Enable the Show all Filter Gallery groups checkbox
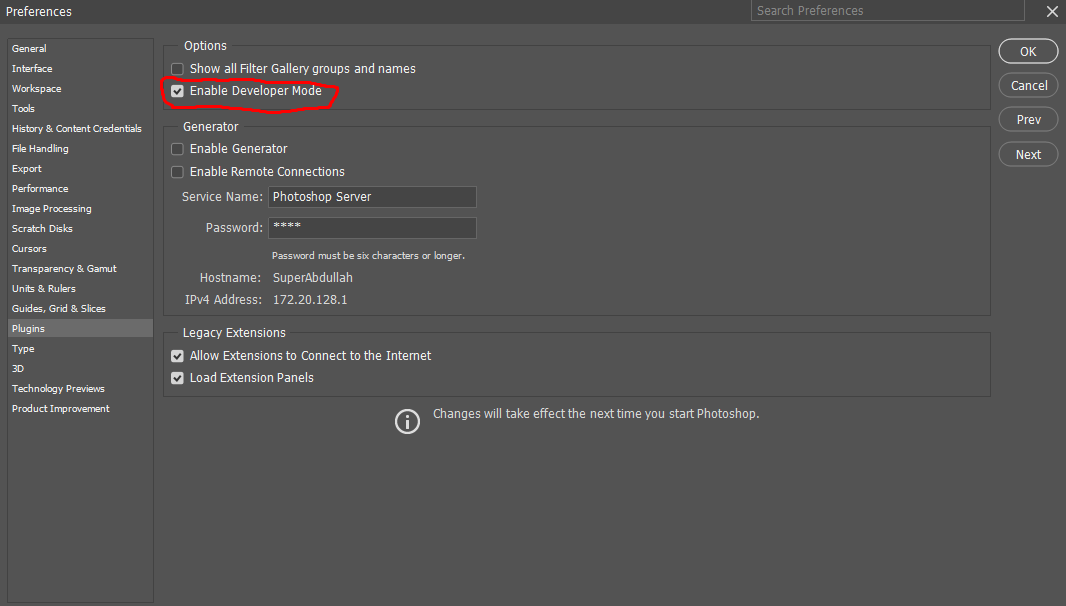1066x606 pixels. coord(177,69)
